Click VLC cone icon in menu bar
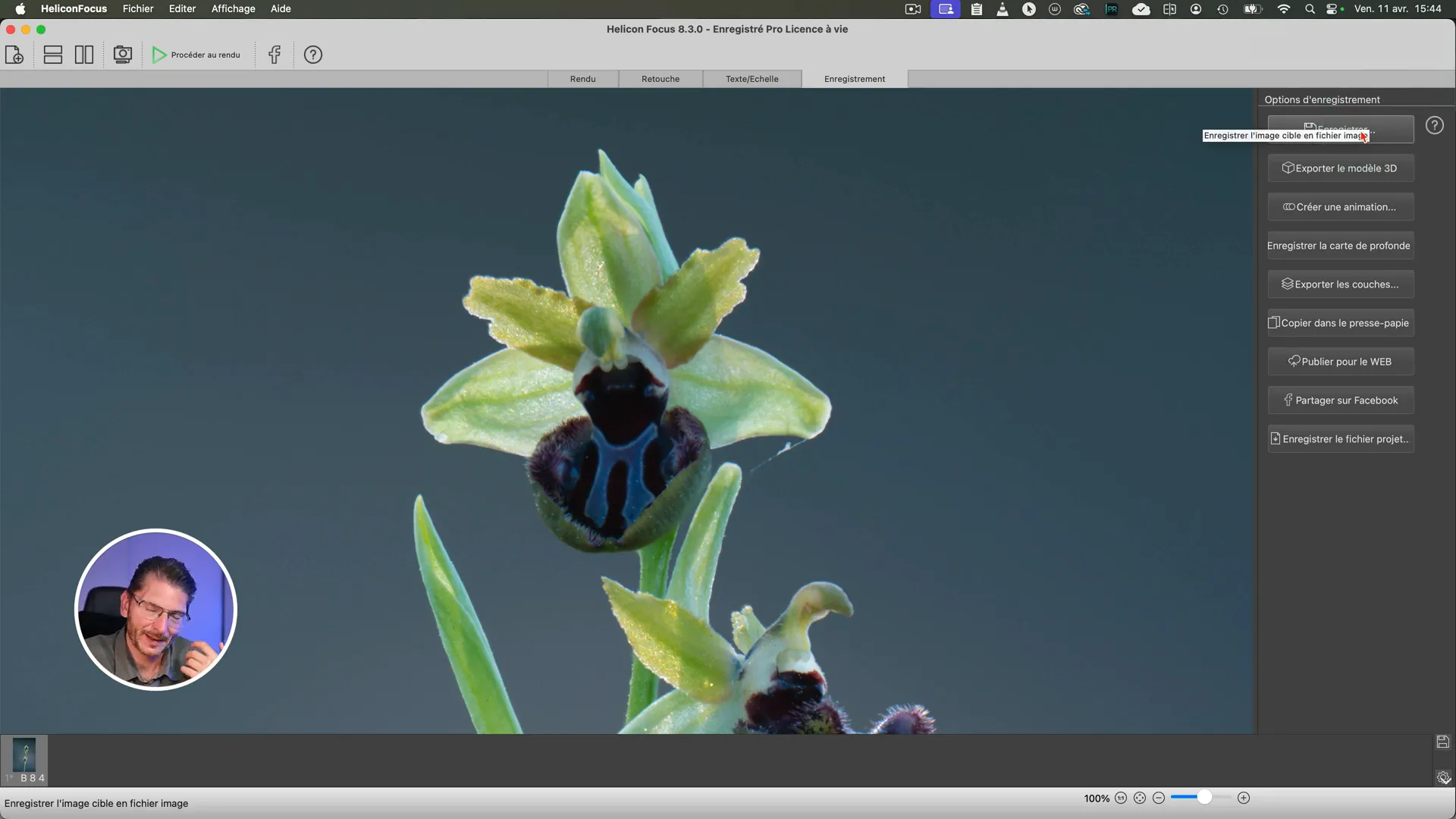The height and width of the screenshot is (819, 1456). [x=1003, y=9]
